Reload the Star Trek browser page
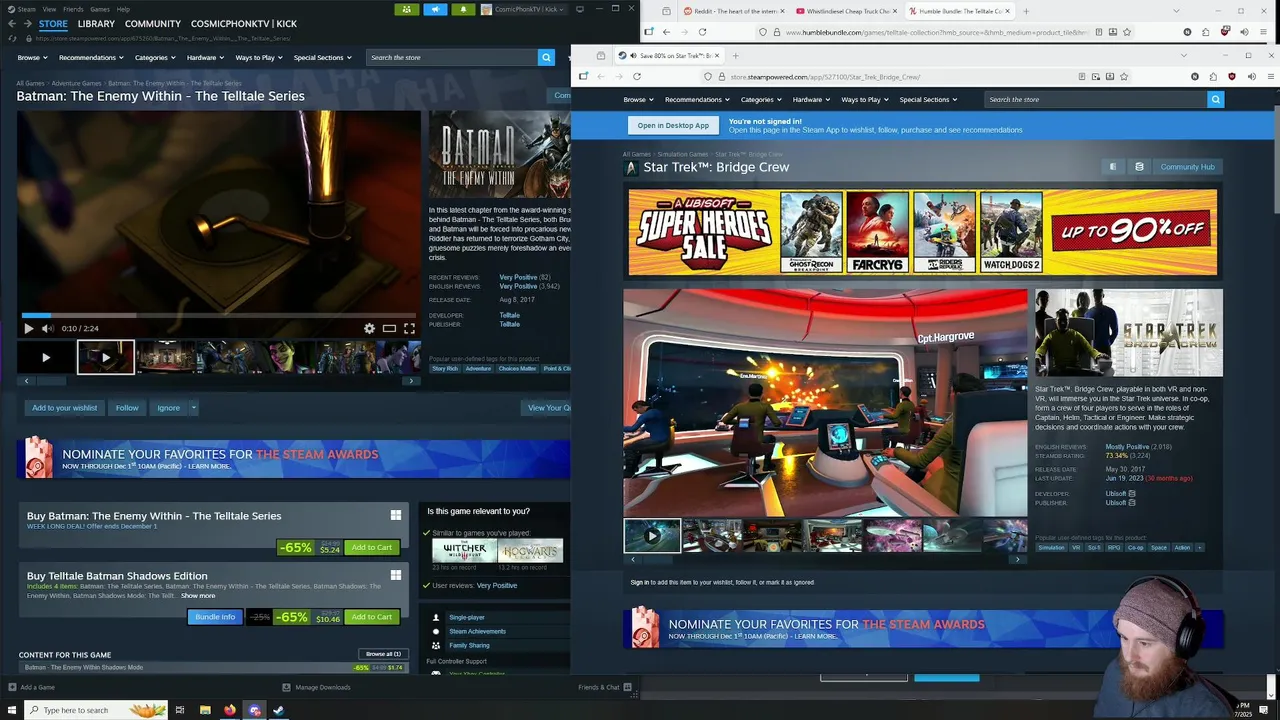The width and height of the screenshot is (1280, 720). pyautogui.click(x=637, y=76)
